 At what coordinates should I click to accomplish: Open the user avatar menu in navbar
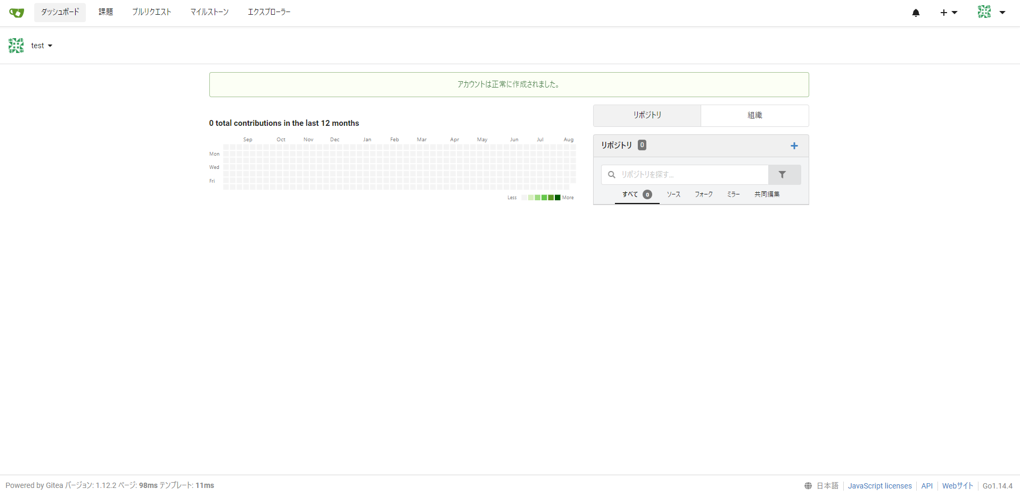click(991, 12)
